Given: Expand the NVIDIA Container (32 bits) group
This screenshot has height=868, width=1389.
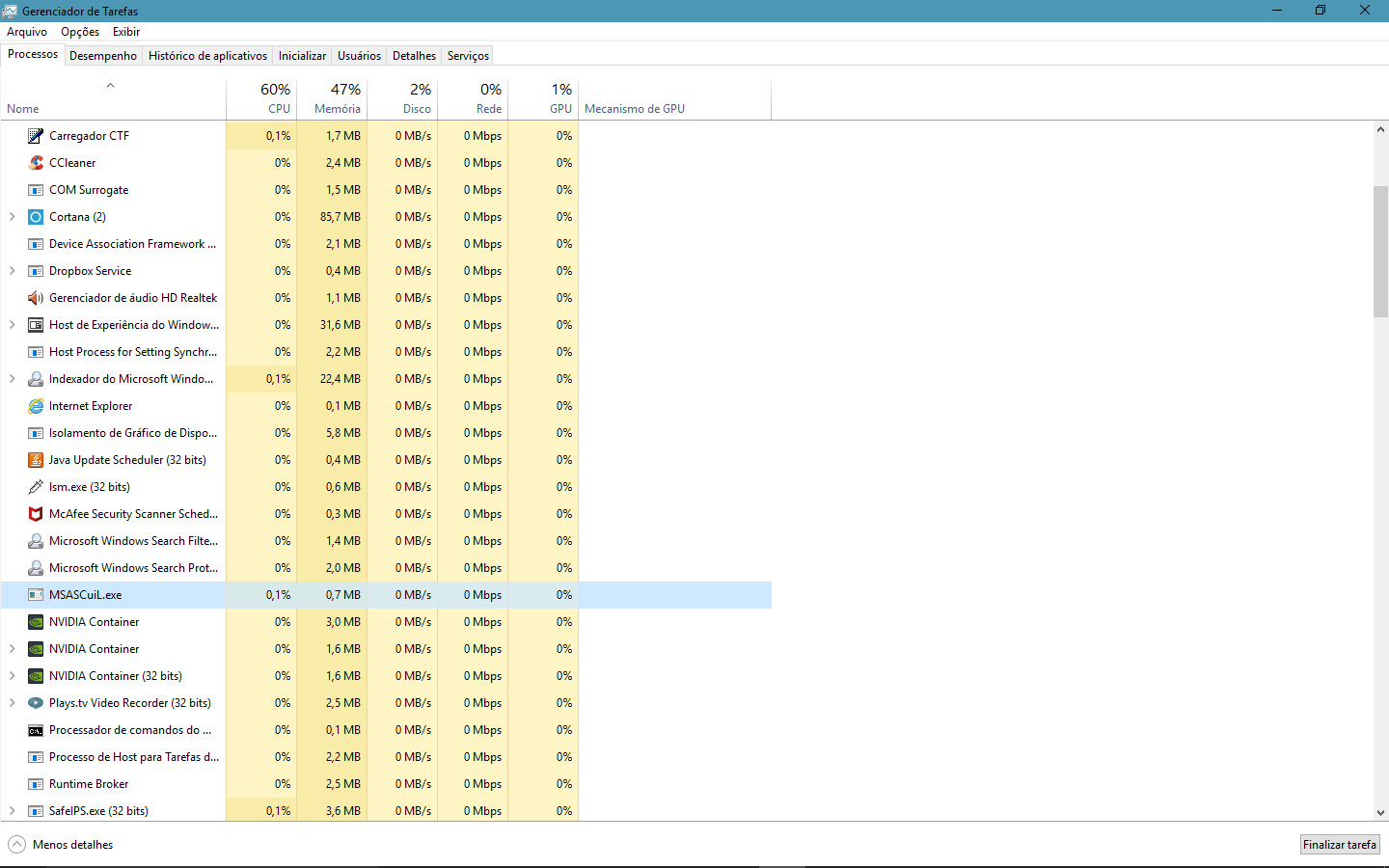Looking at the screenshot, I should tap(12, 676).
